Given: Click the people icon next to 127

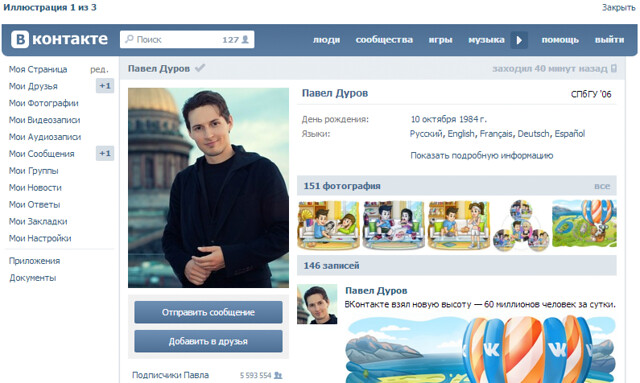Looking at the screenshot, I should click(245, 40).
